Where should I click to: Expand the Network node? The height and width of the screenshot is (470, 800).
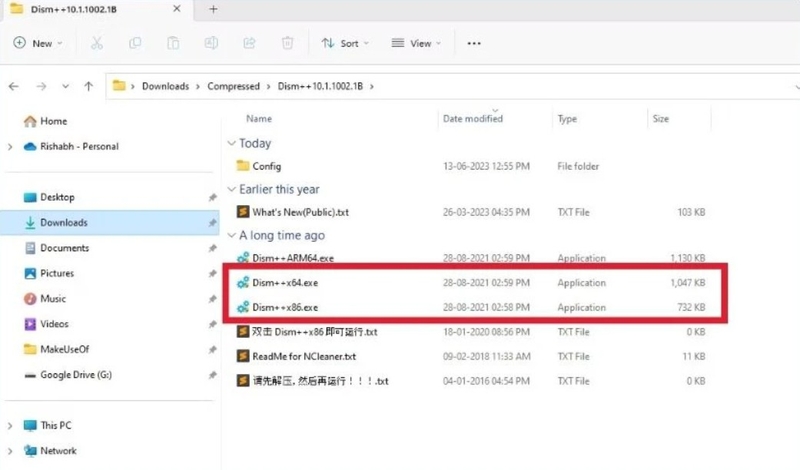click(10, 451)
